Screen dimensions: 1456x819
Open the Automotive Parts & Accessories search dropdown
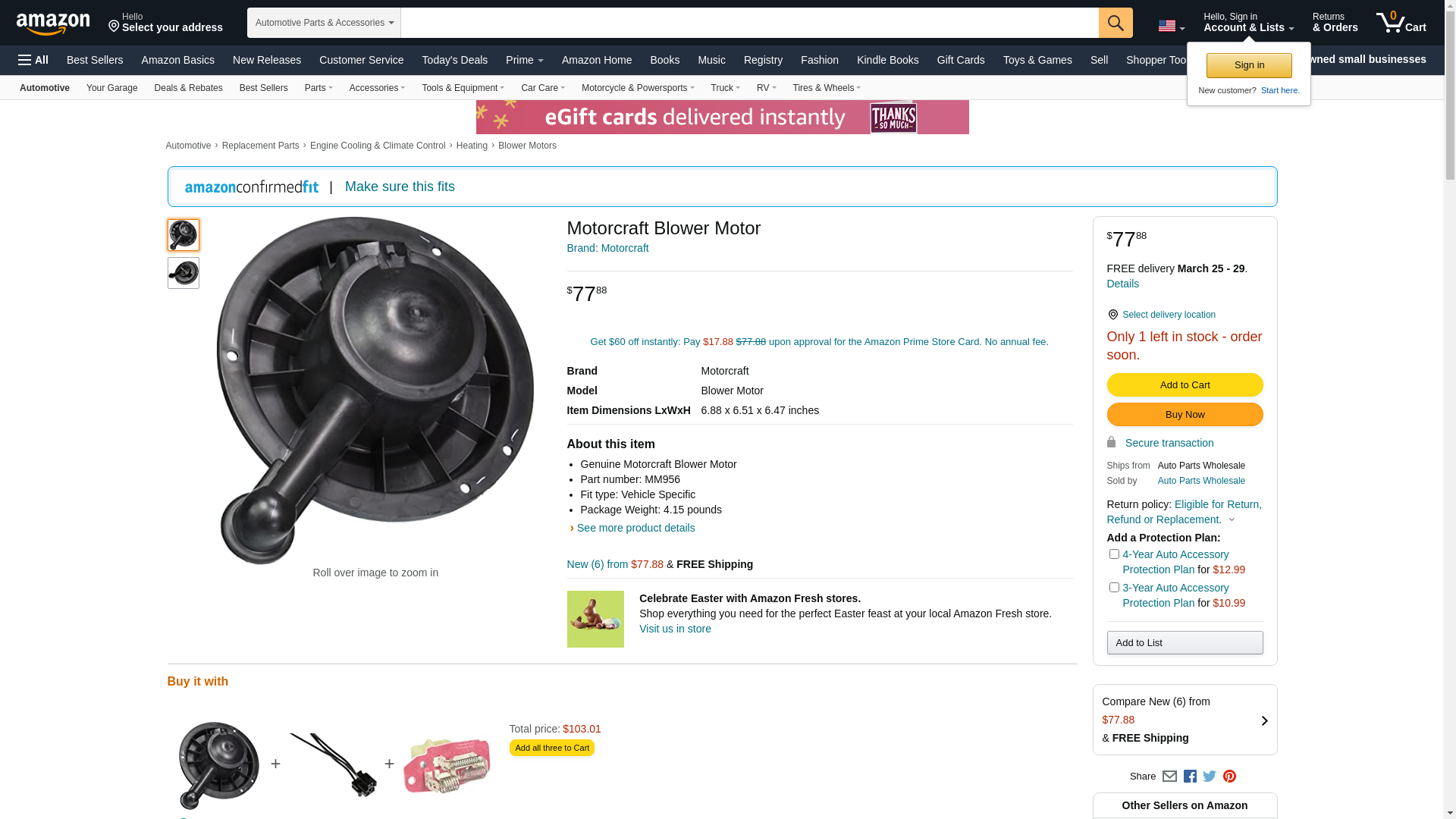point(324,23)
